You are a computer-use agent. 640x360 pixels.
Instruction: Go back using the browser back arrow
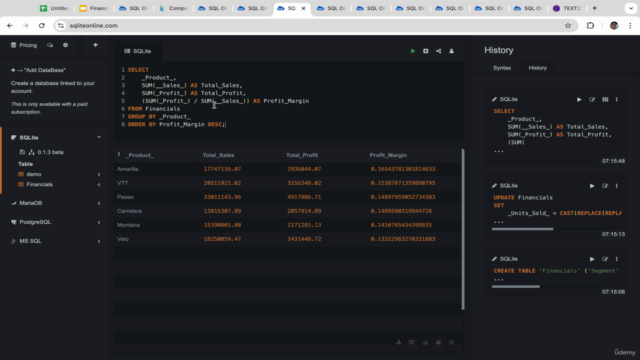pyautogui.click(x=10, y=26)
